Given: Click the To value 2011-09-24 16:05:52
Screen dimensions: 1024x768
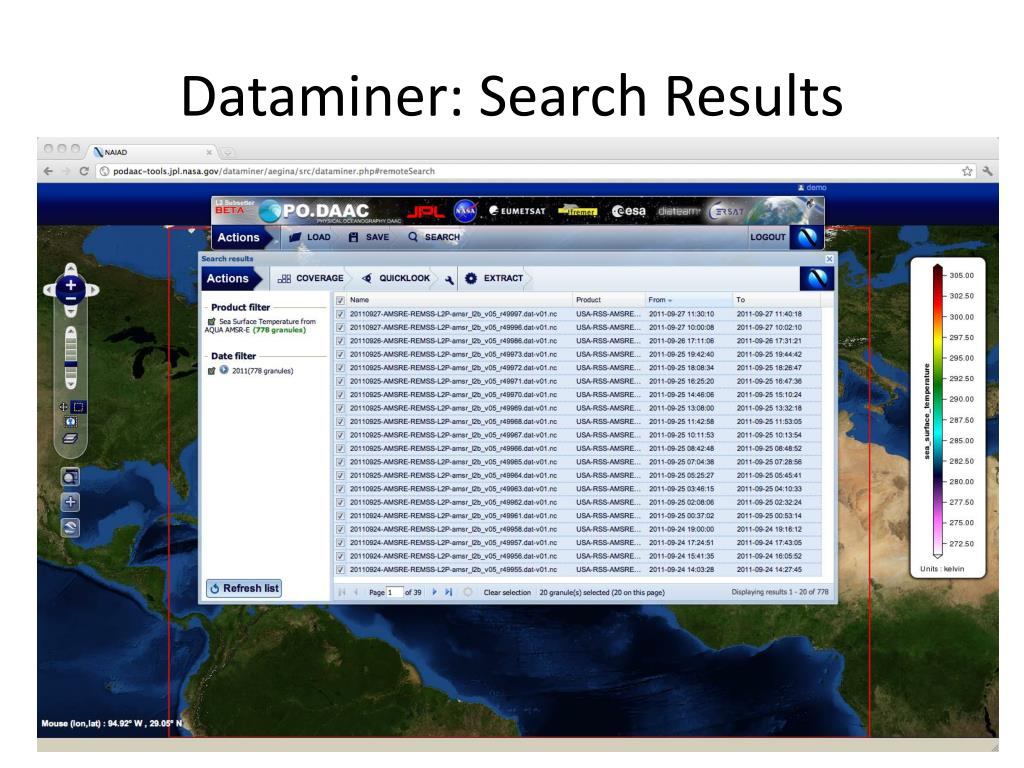Looking at the screenshot, I should click(769, 556).
